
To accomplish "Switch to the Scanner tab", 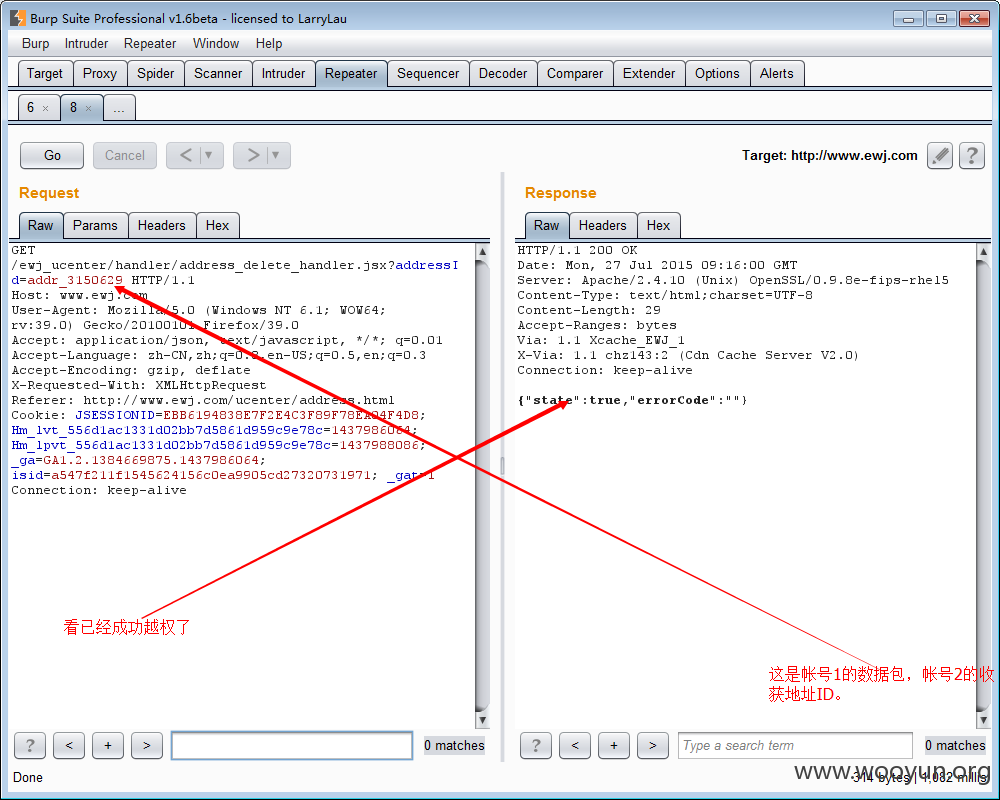I will (218, 73).
